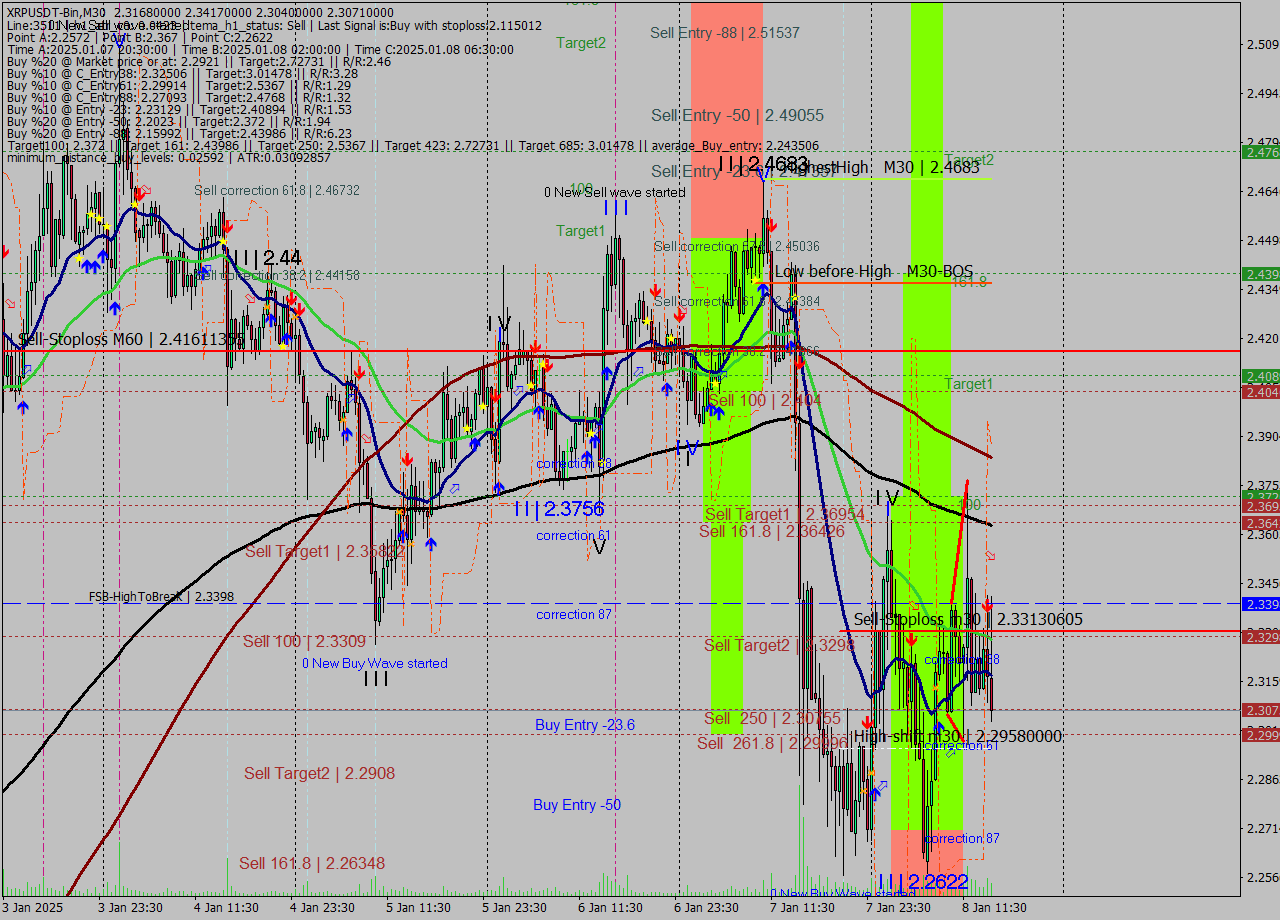Click the 2.256 price scale value
This screenshot has width=1280, height=920.
1263,877
